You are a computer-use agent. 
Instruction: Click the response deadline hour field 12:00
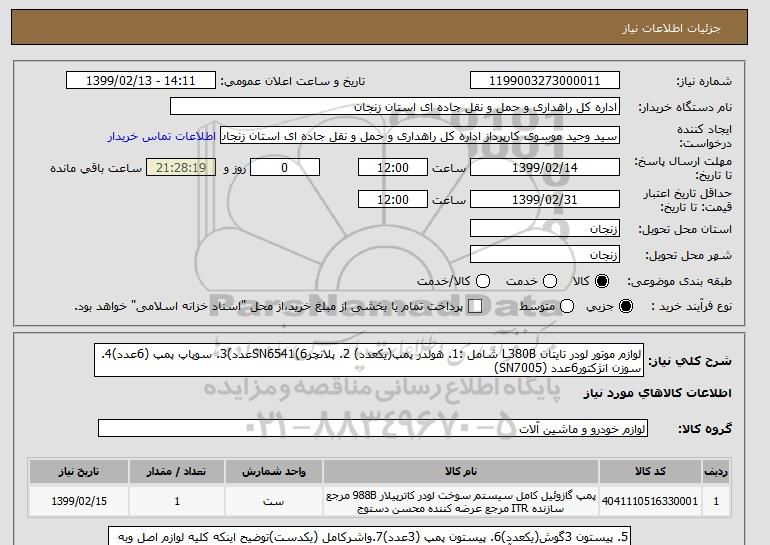point(393,167)
